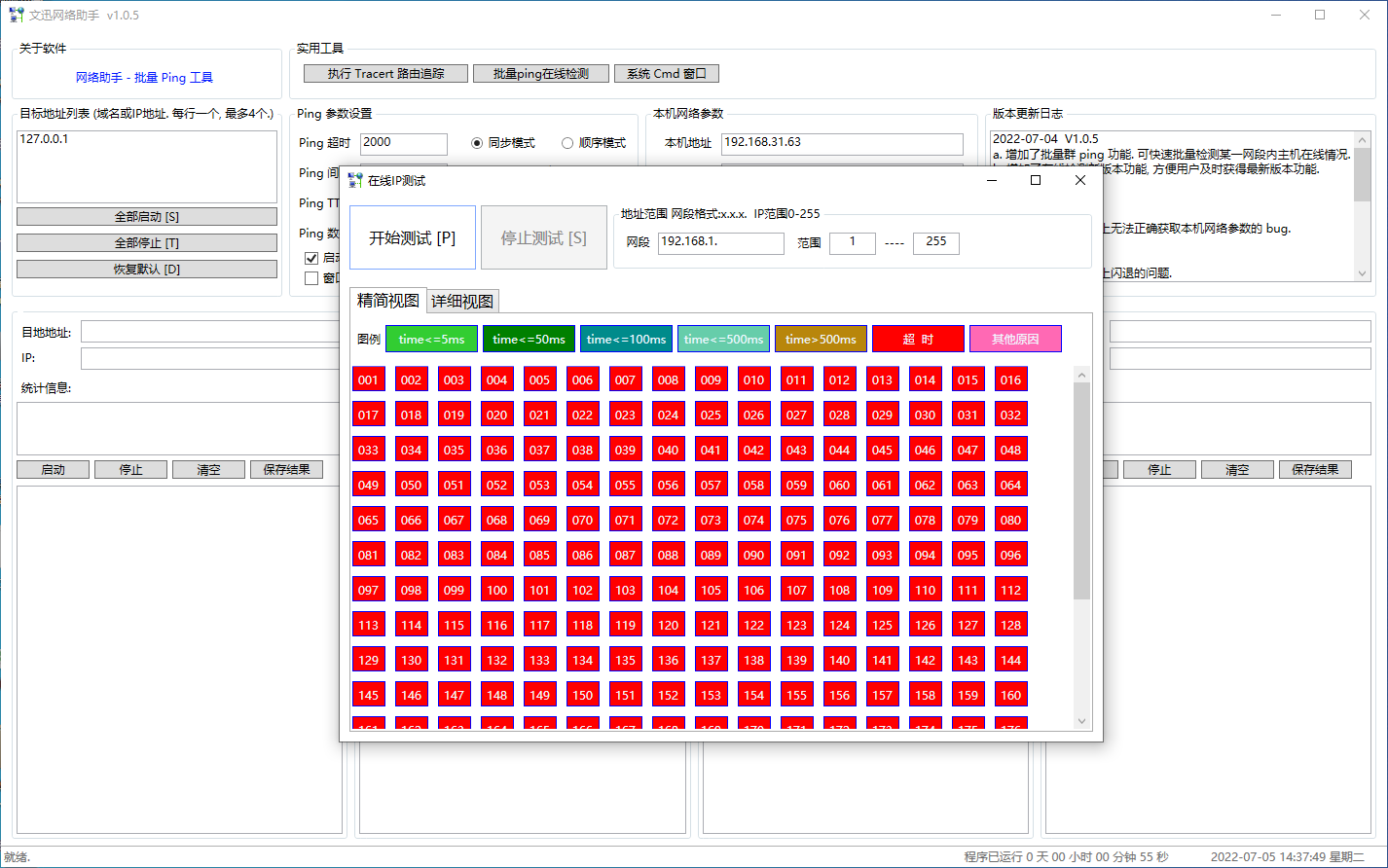Click IP cell 150
Screen dimensions: 1388x868
coord(583,695)
